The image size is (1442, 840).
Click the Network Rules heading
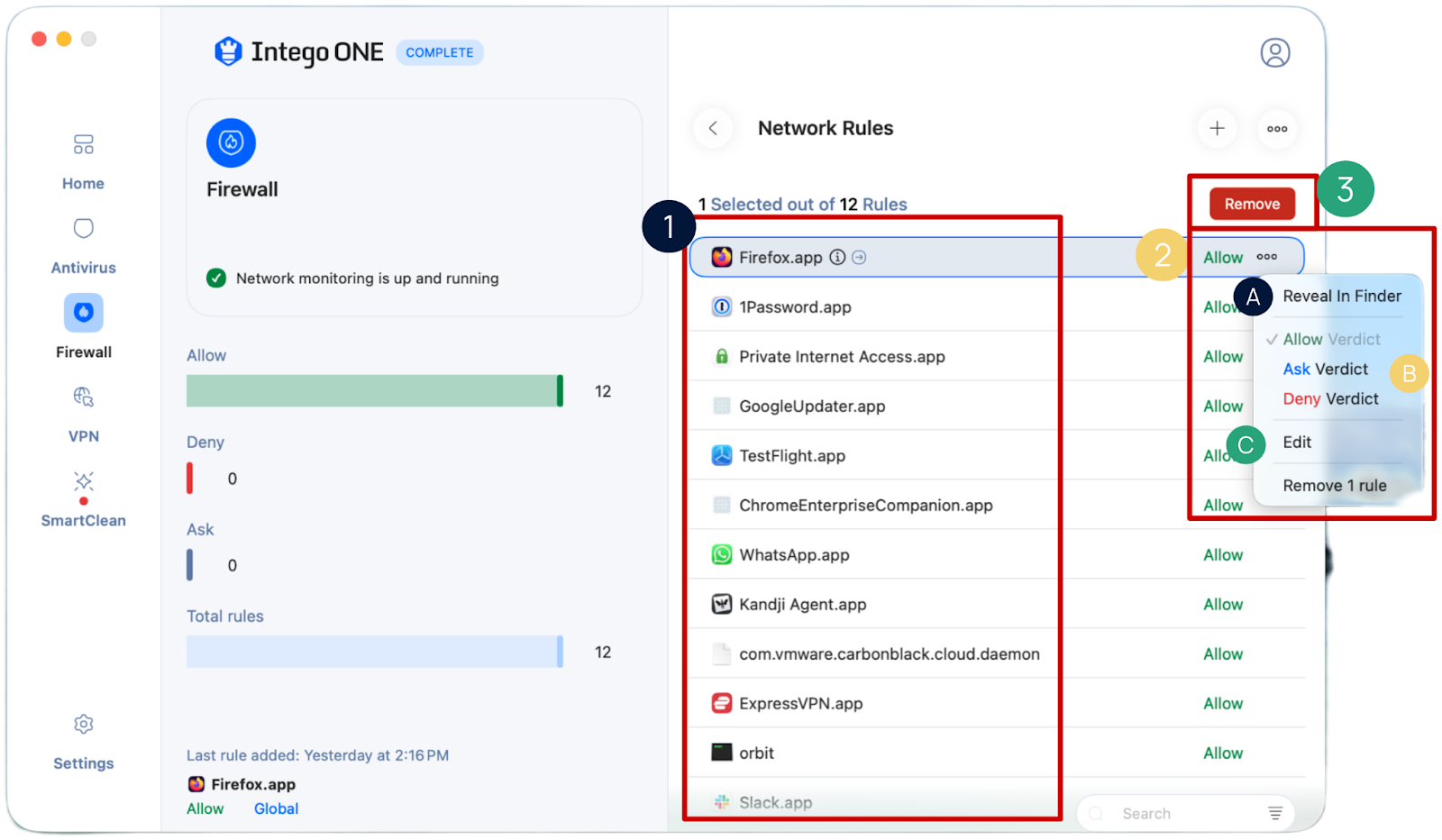point(826,128)
